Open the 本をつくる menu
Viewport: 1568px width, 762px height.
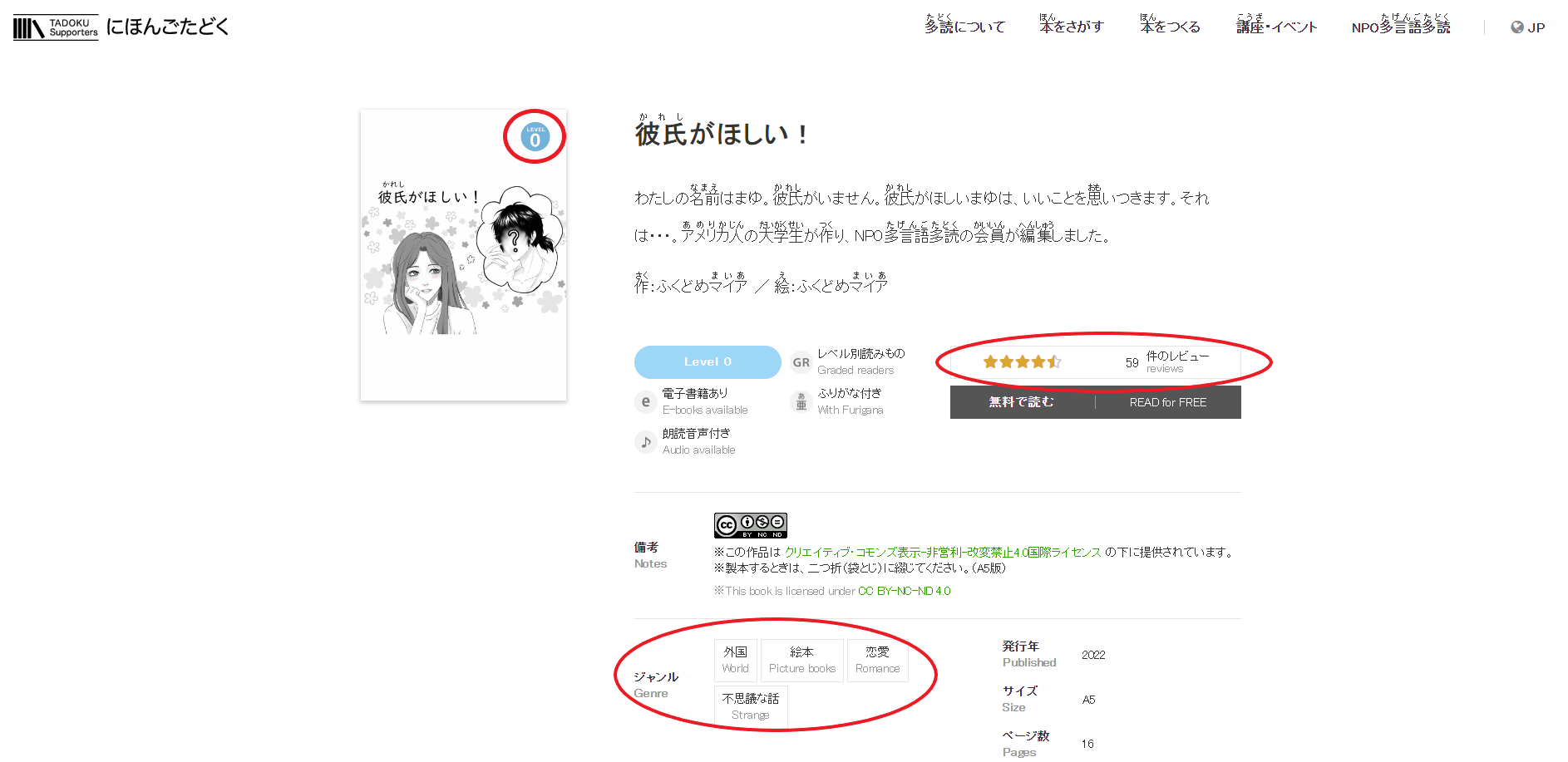coord(1170,24)
